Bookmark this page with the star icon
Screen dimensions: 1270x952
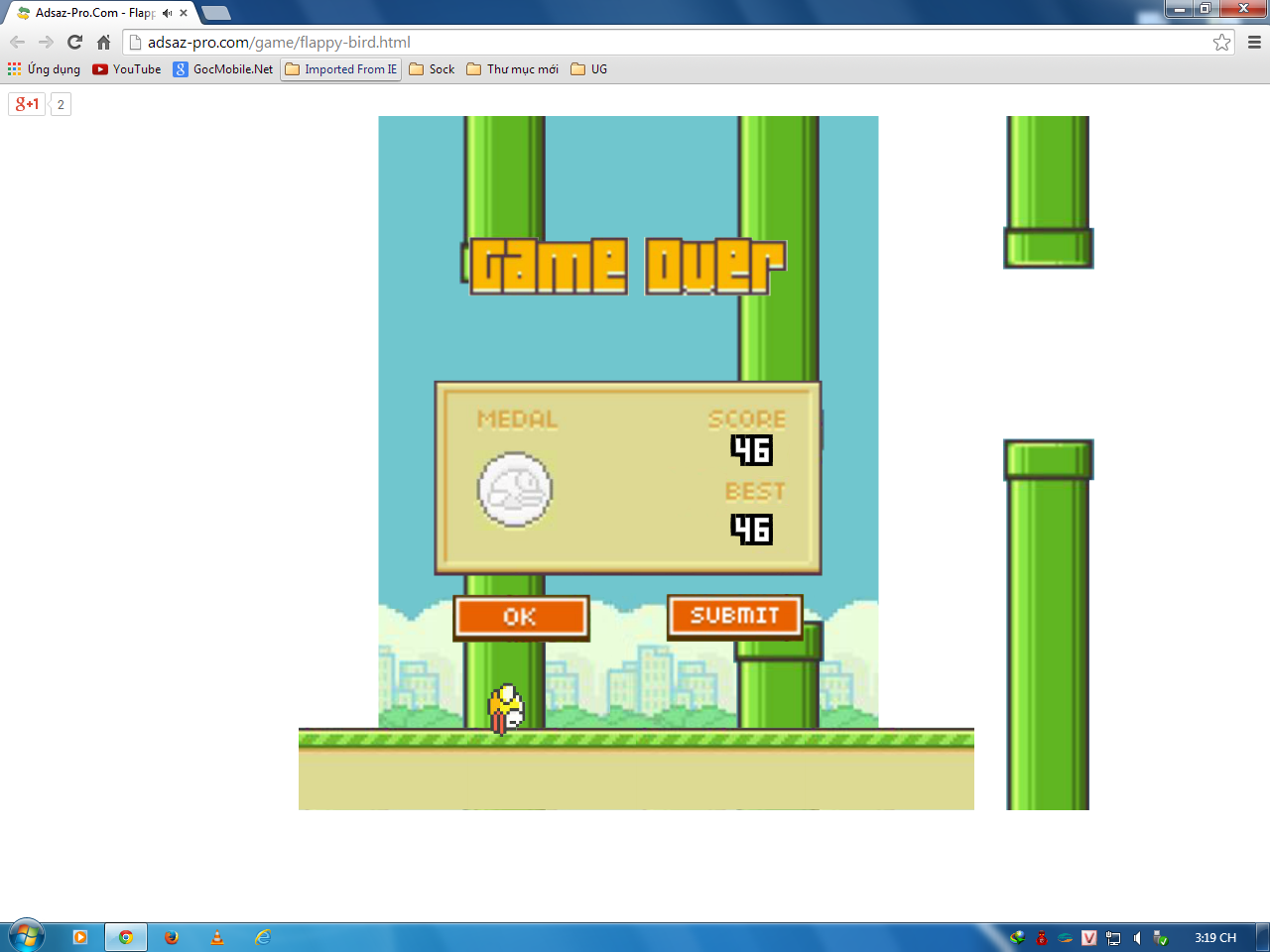[1221, 42]
